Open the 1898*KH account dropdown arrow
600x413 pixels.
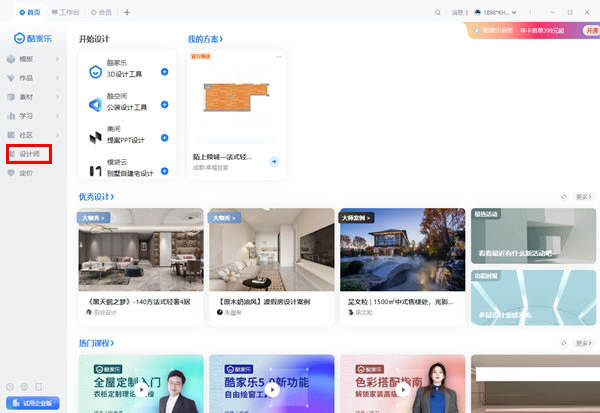click(x=514, y=13)
